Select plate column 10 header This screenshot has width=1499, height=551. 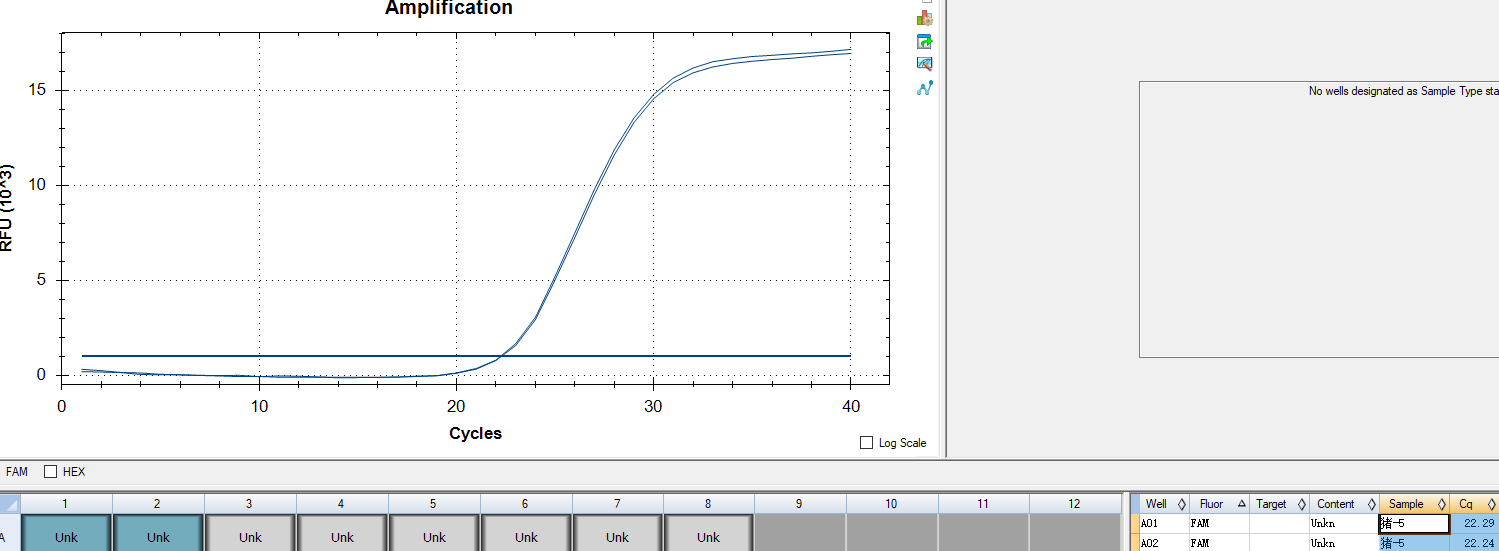pyautogui.click(x=892, y=504)
